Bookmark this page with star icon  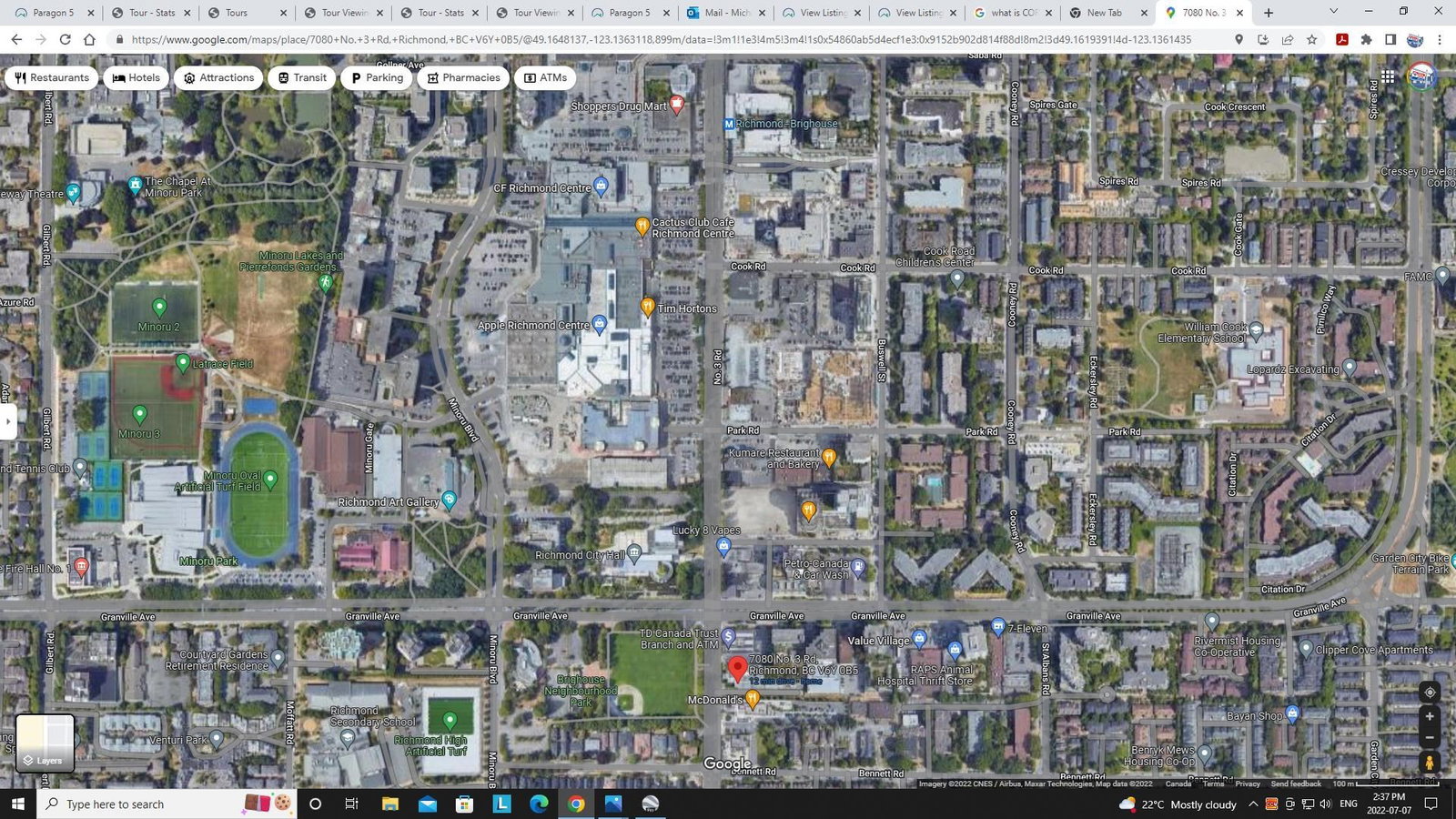click(1311, 39)
